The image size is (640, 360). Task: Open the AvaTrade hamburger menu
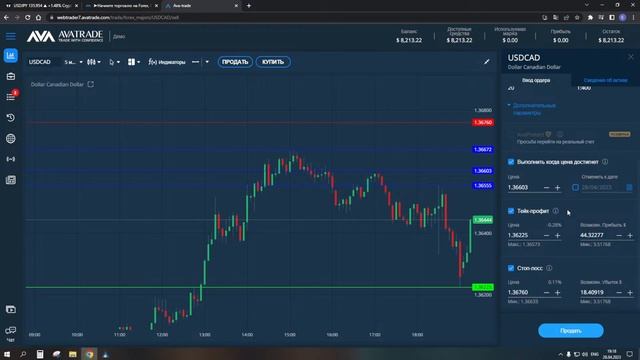tap(11, 36)
